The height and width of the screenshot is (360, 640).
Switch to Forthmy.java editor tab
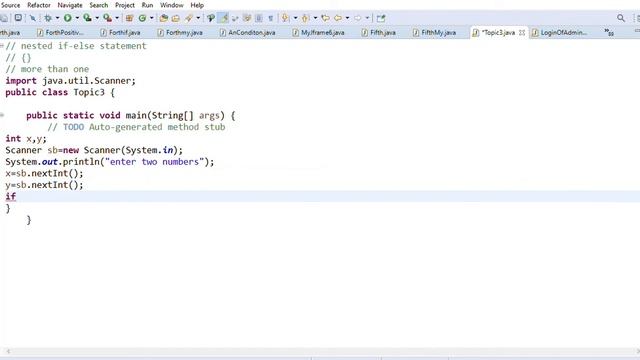(180, 32)
